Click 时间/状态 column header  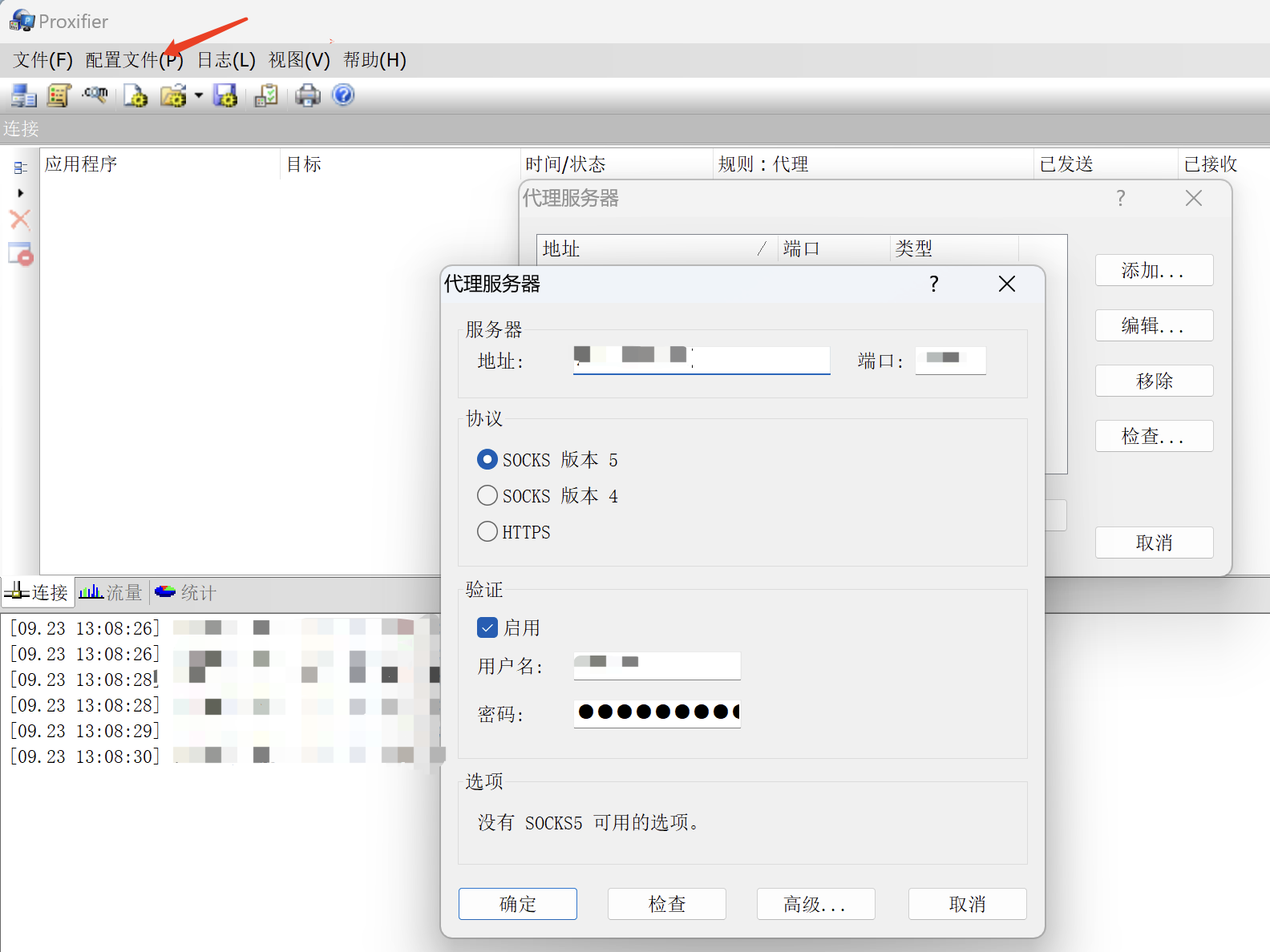tap(616, 164)
